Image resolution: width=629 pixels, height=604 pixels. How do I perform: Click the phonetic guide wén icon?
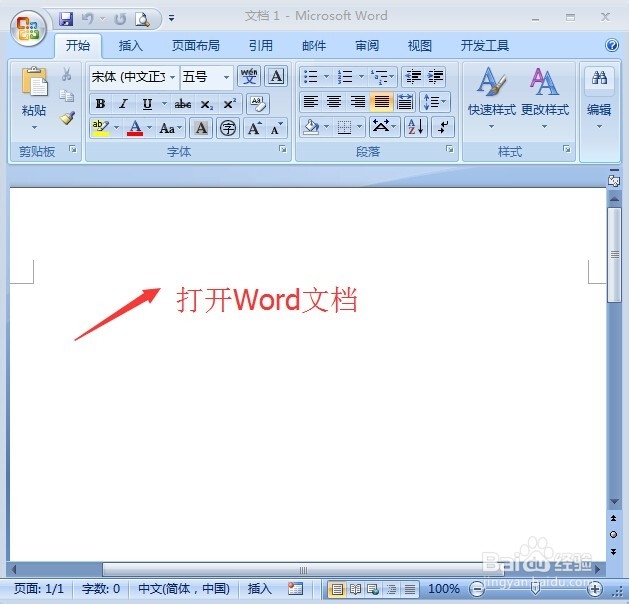click(249, 76)
